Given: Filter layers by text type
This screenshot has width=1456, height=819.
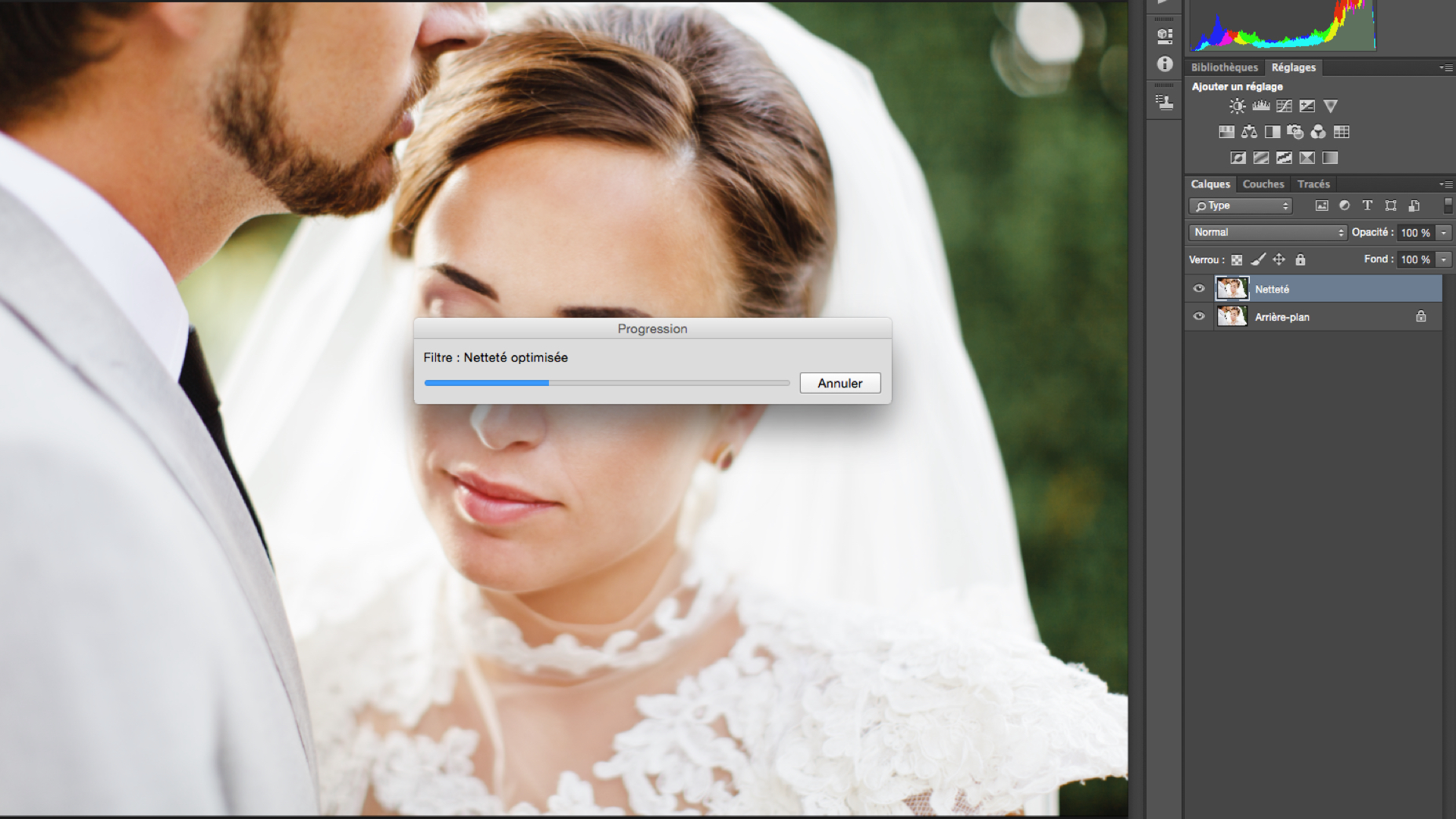Looking at the screenshot, I should 1367,206.
